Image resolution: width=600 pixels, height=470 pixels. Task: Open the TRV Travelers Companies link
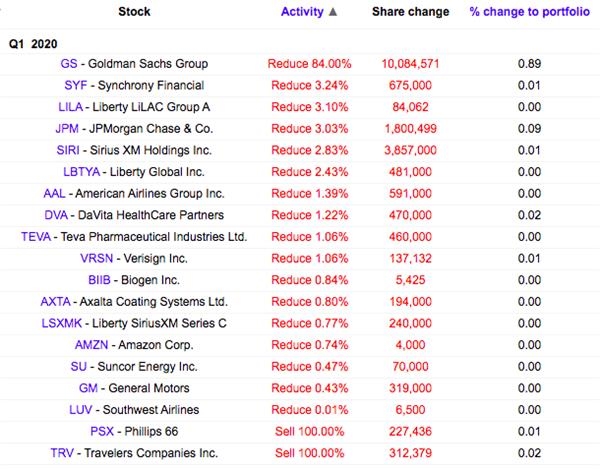coord(63,453)
